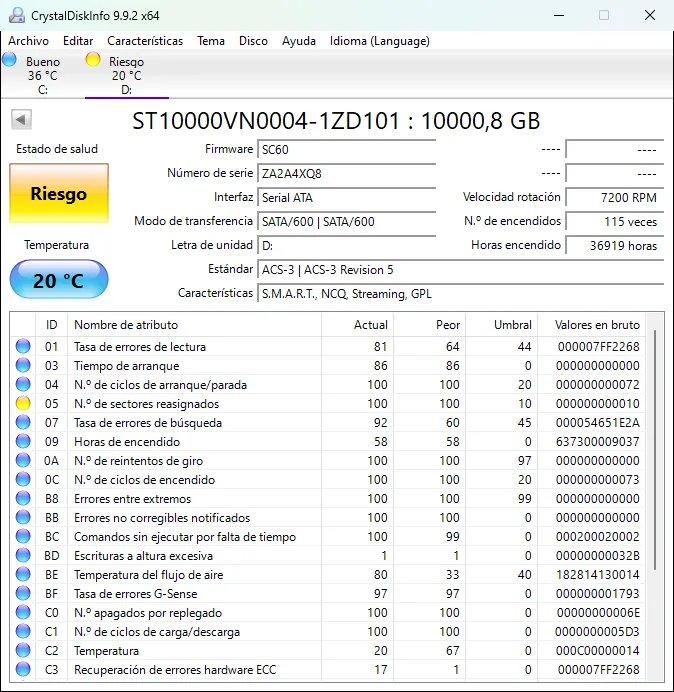Viewport: 674px width, 692px height.
Task: Click the yellow warning dot for sectores reasignados
Action: pyautogui.click(x=23, y=403)
